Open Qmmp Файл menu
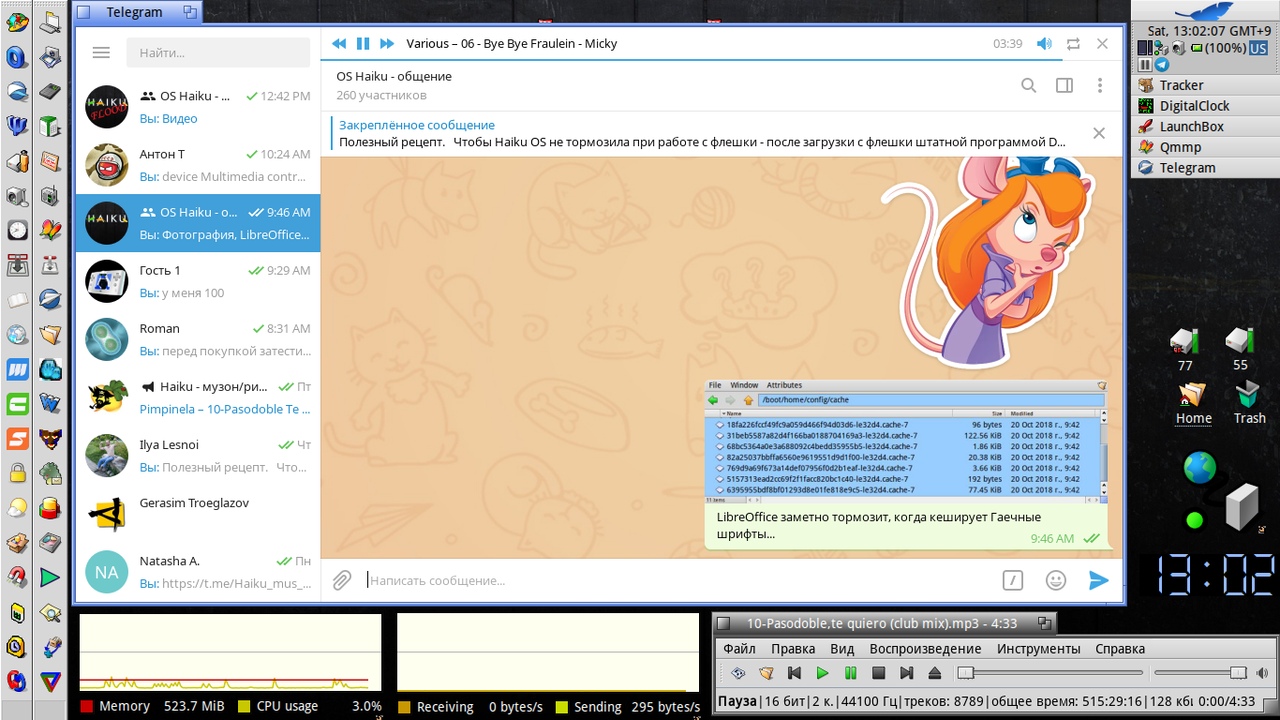The image size is (1280, 720). coord(740,648)
